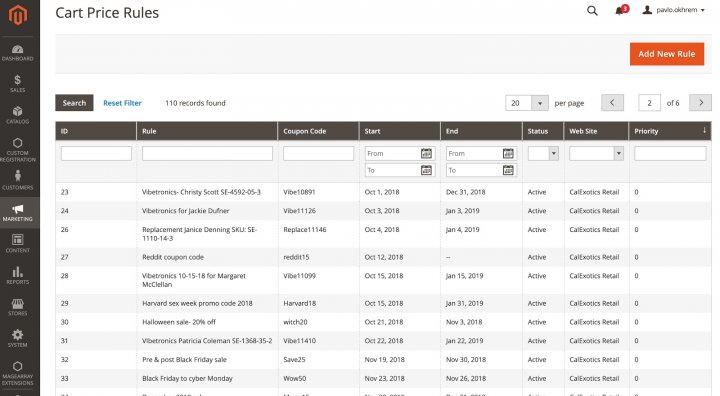Open the Halloween sale- 20% off rule
The image size is (720, 396).
(179, 322)
